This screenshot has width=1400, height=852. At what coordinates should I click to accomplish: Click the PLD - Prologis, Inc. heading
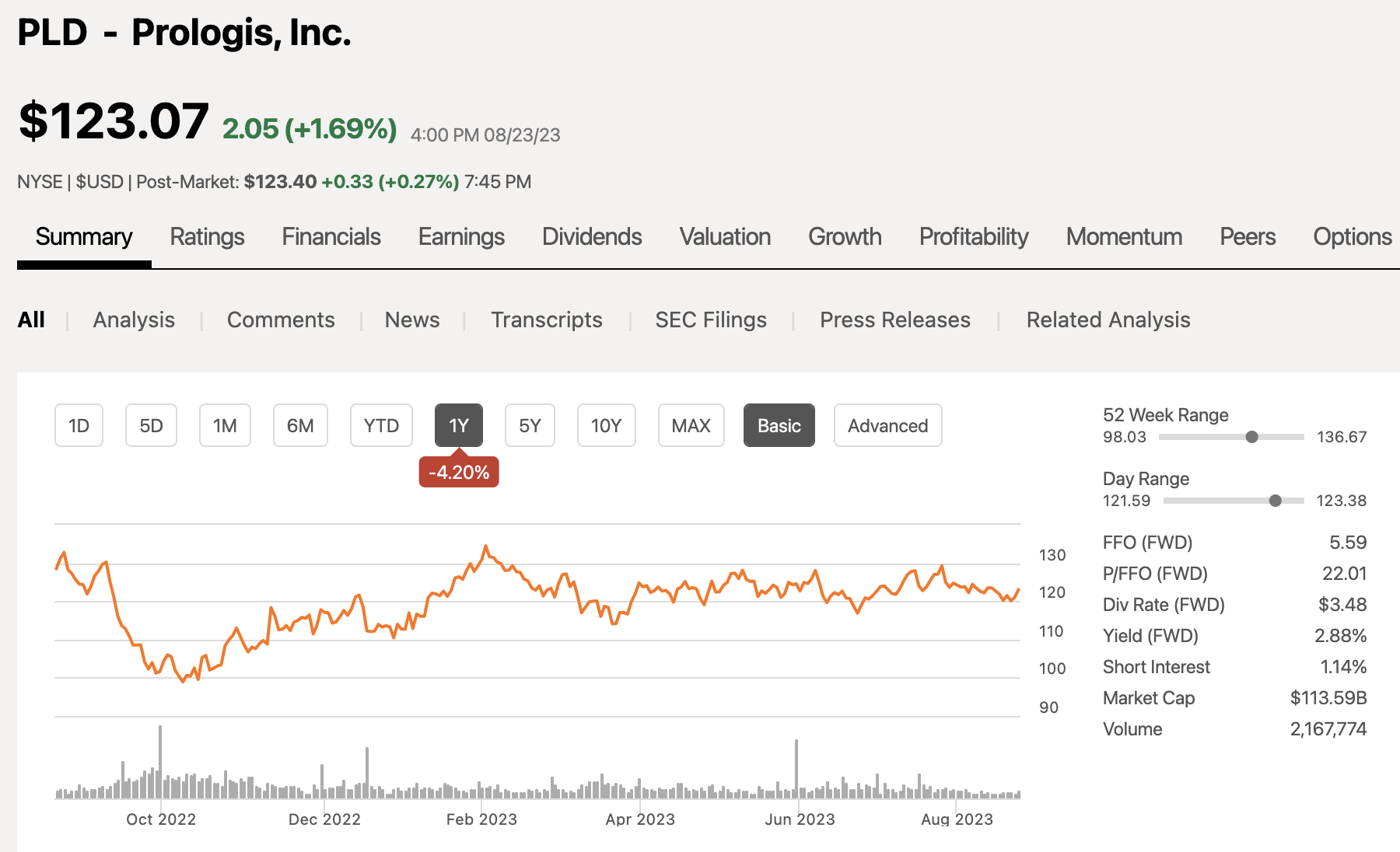coord(184,33)
